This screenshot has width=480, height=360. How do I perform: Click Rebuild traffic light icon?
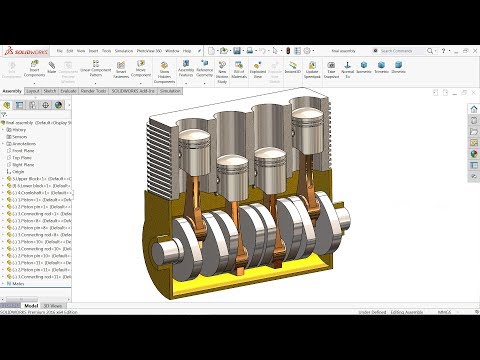pyautogui.click(x=288, y=51)
